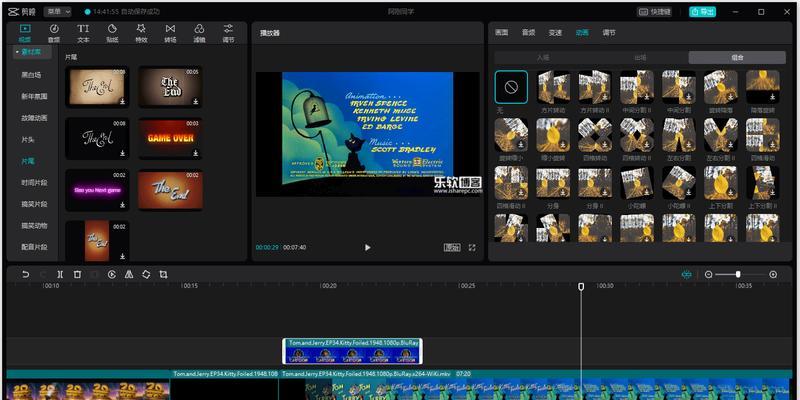Select the 组合 animation sub-tab
Image resolution: width=800 pixels, height=400 pixels.
(x=737, y=58)
